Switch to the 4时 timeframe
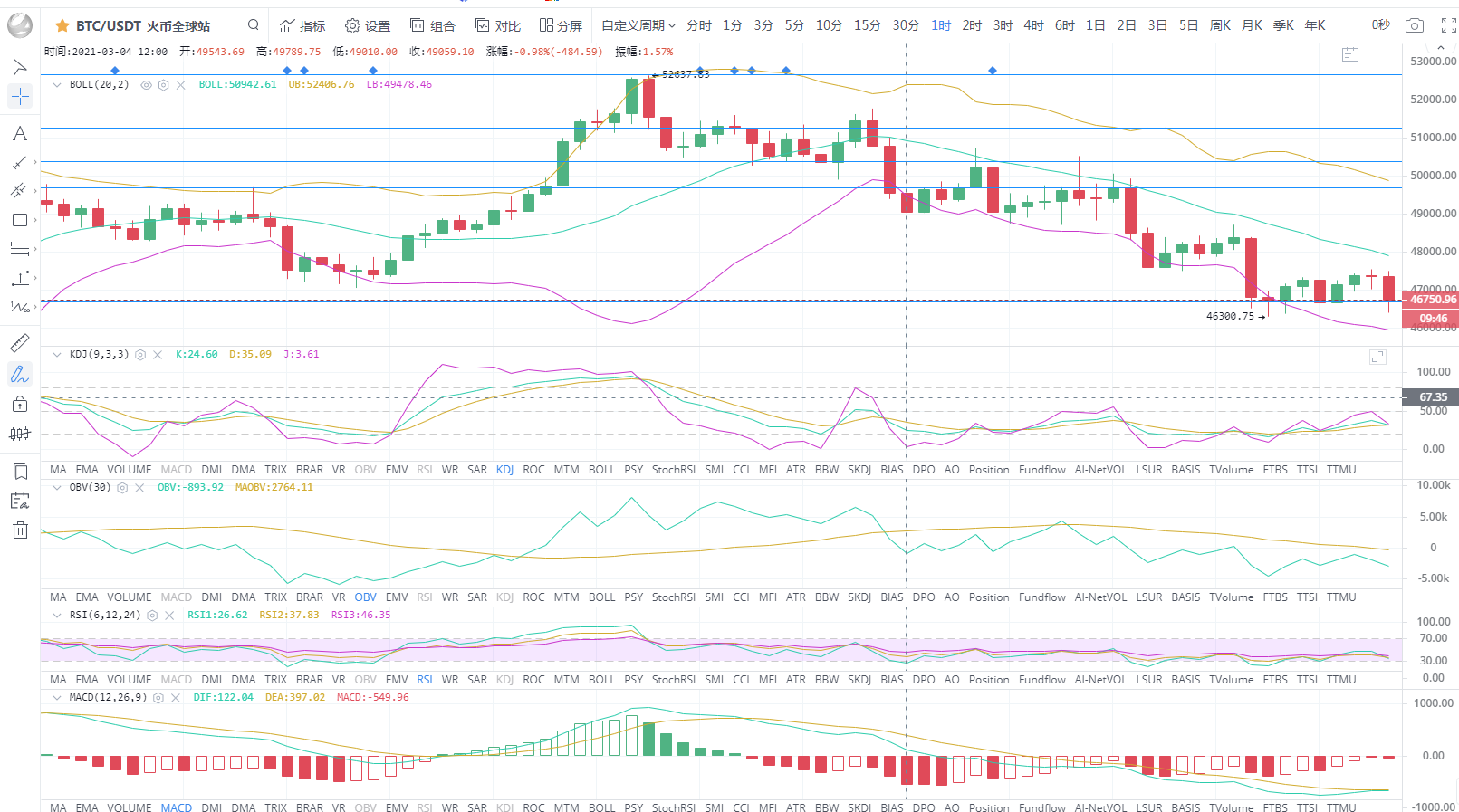1459x812 pixels. pos(1033,25)
